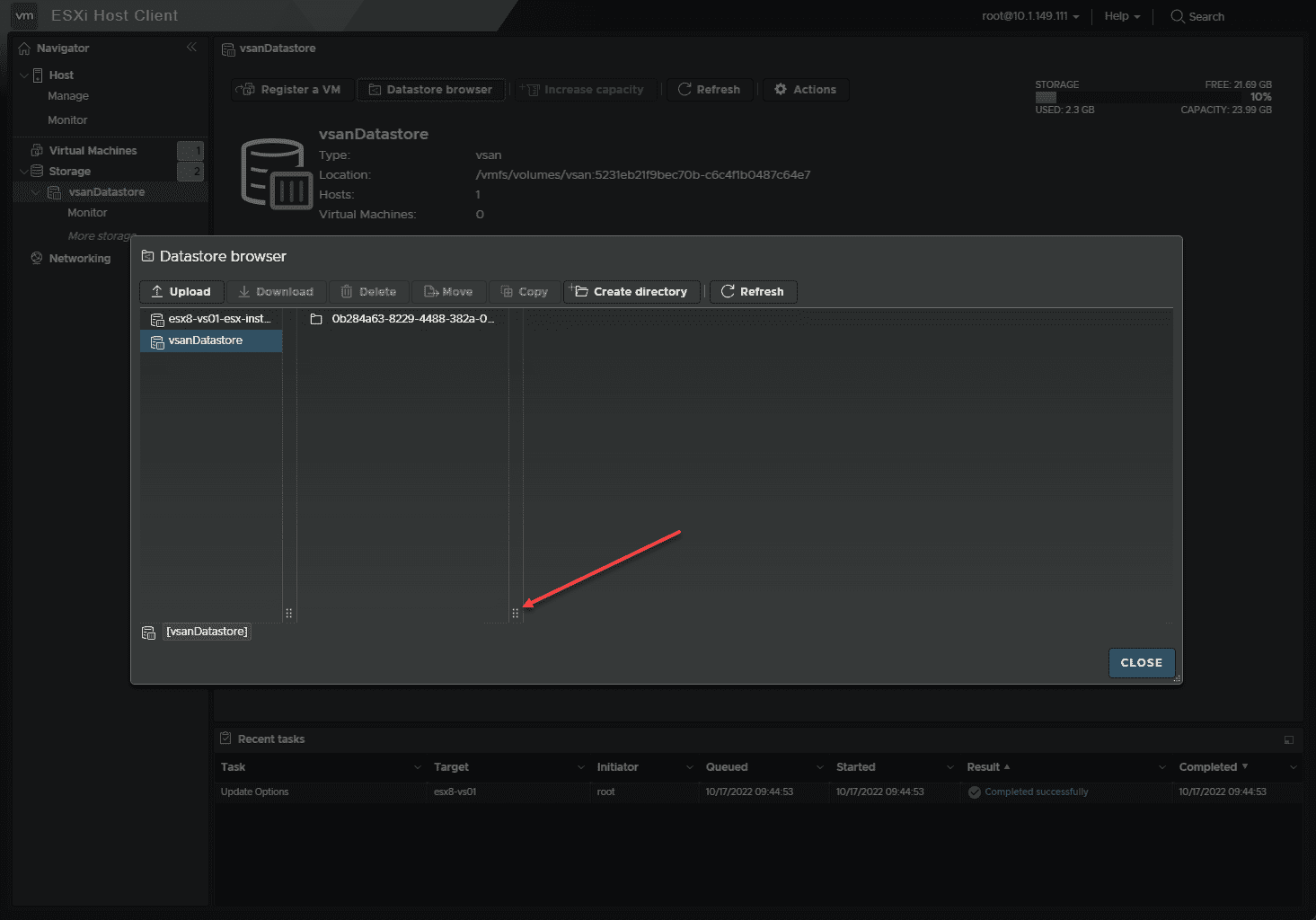Open the Help dropdown menu
The width and height of the screenshot is (1316, 920).
pyautogui.click(x=1122, y=16)
